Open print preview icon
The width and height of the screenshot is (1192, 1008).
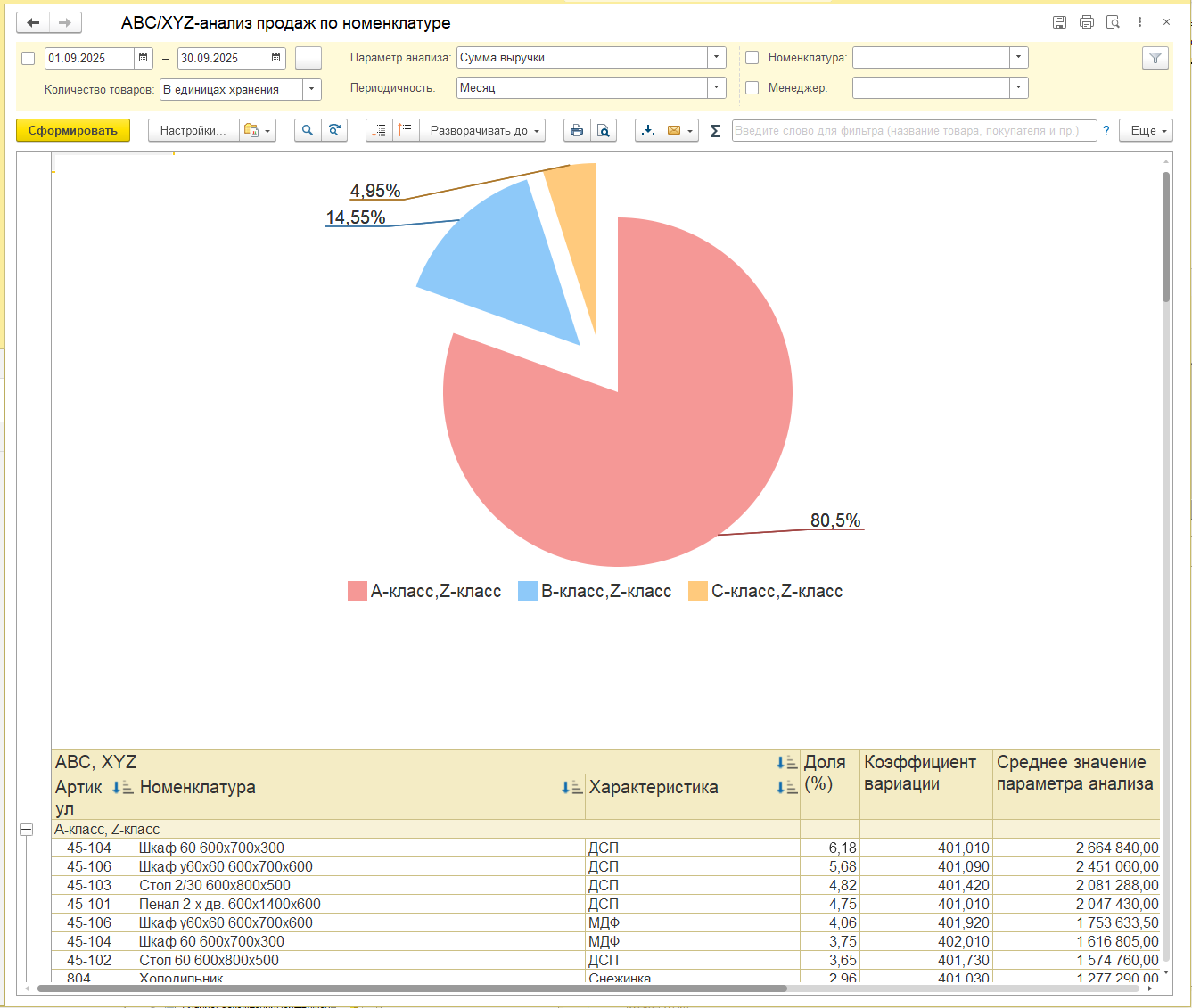(x=604, y=130)
